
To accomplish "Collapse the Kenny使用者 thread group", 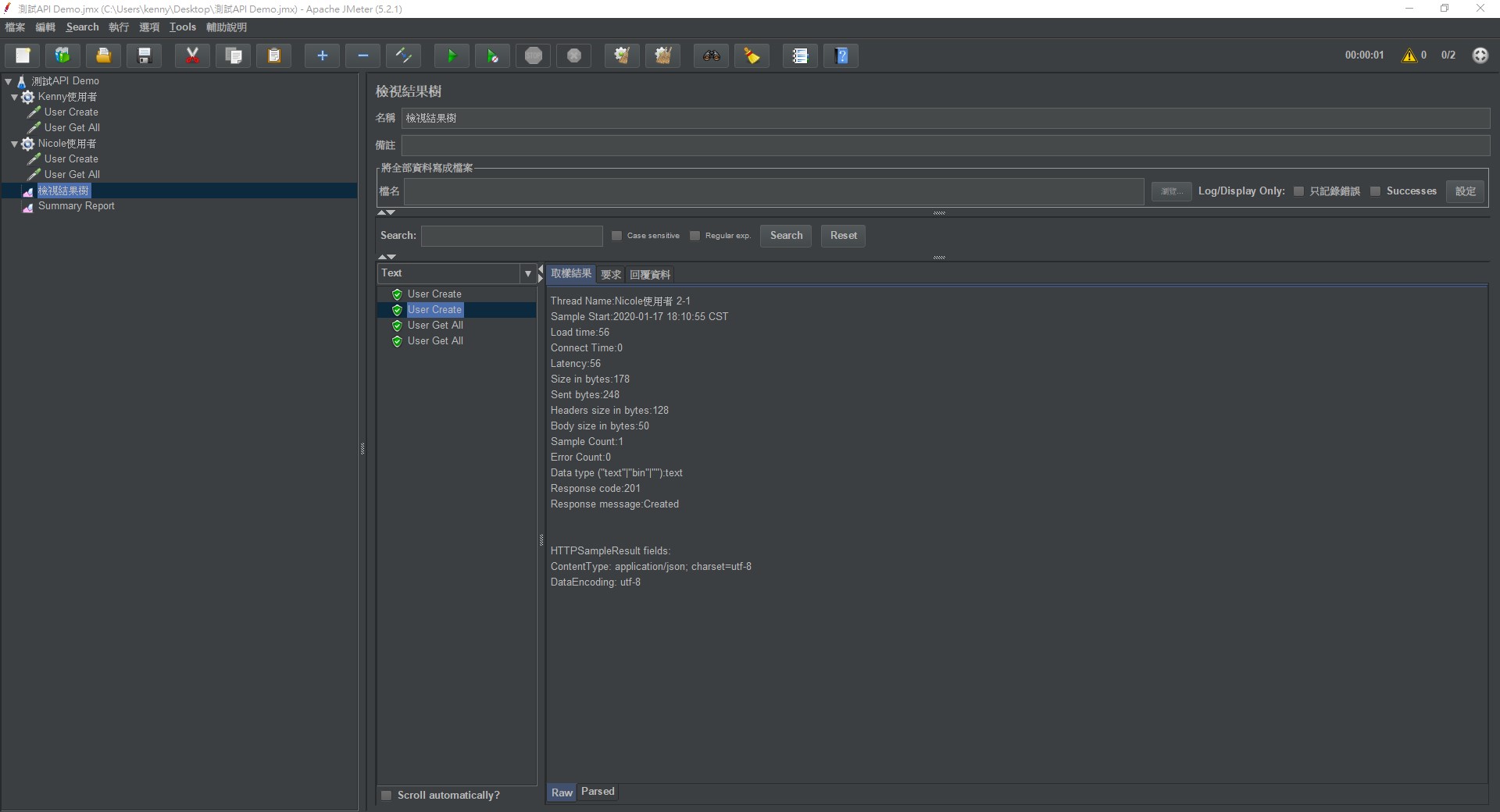I will pyautogui.click(x=14, y=97).
